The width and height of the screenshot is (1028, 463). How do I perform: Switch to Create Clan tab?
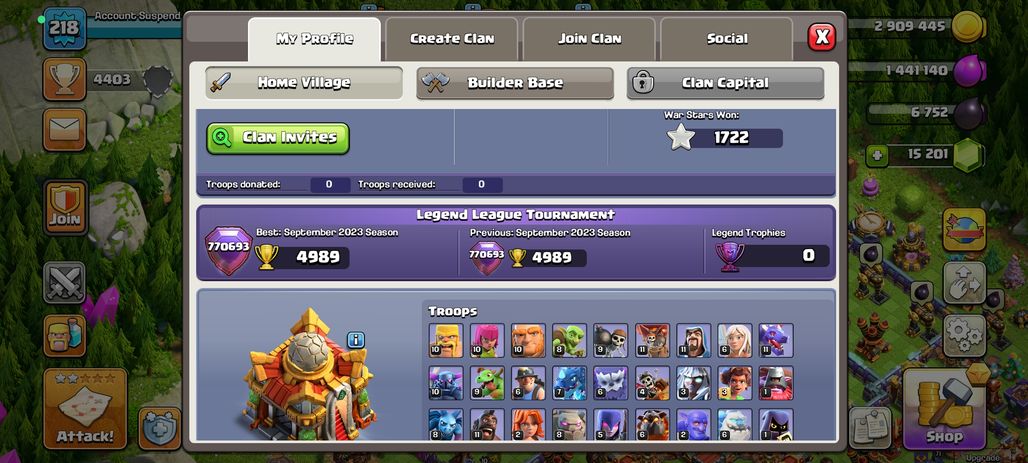[452, 39]
